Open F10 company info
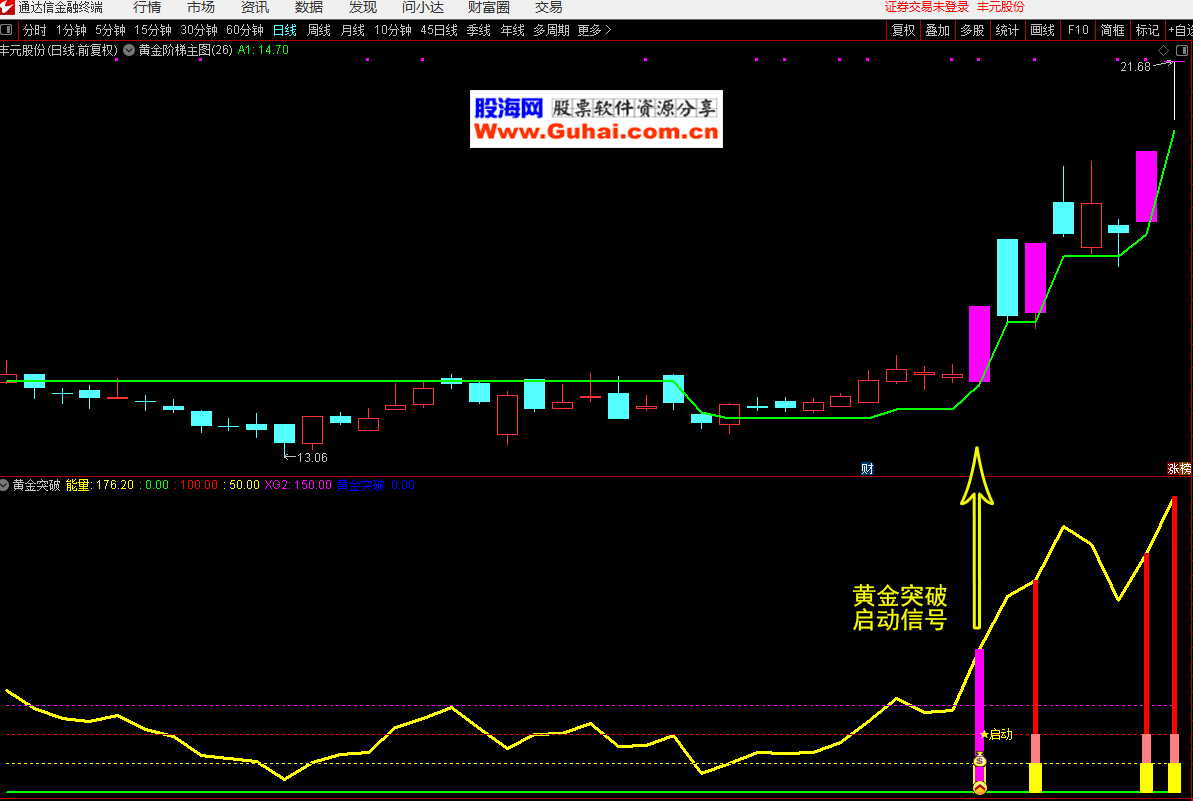This screenshot has height=801, width=1193. (1077, 30)
